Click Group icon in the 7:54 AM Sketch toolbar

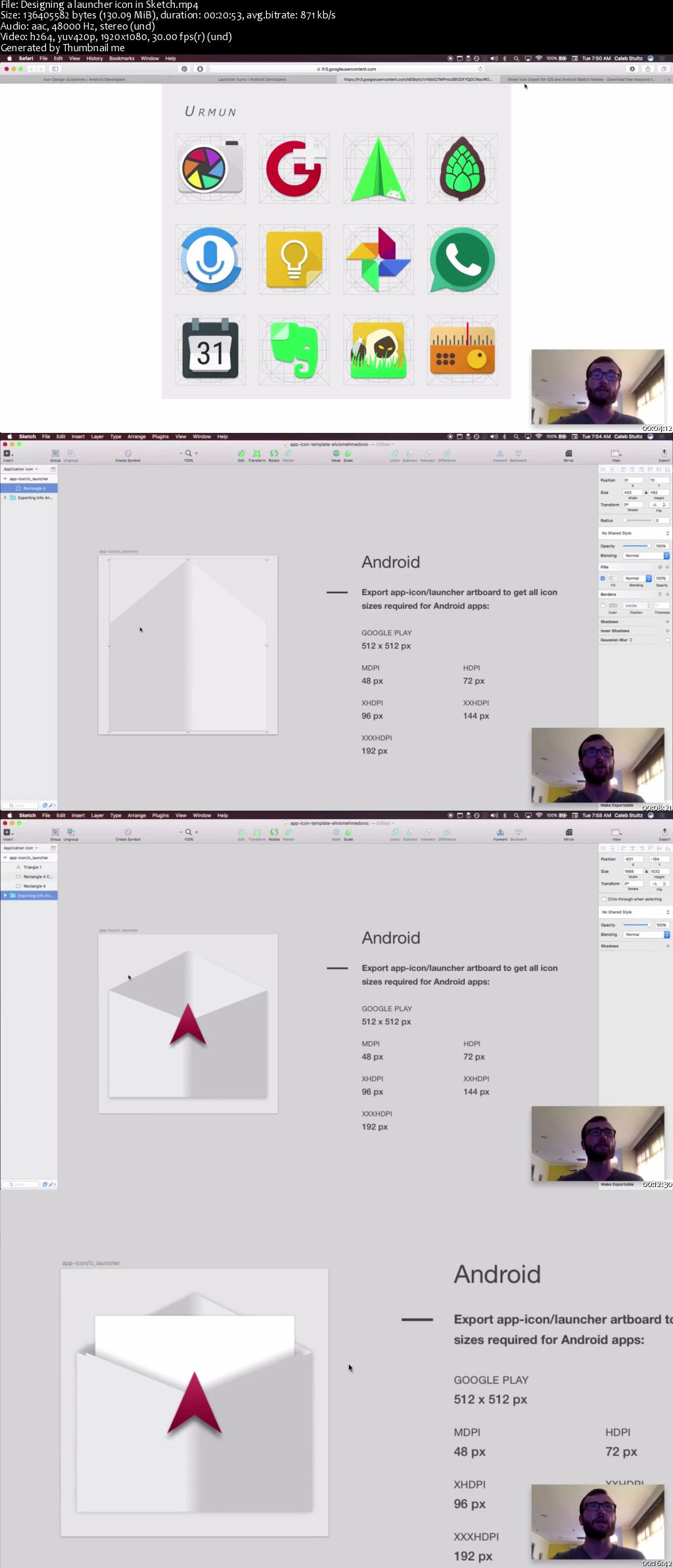click(55, 455)
